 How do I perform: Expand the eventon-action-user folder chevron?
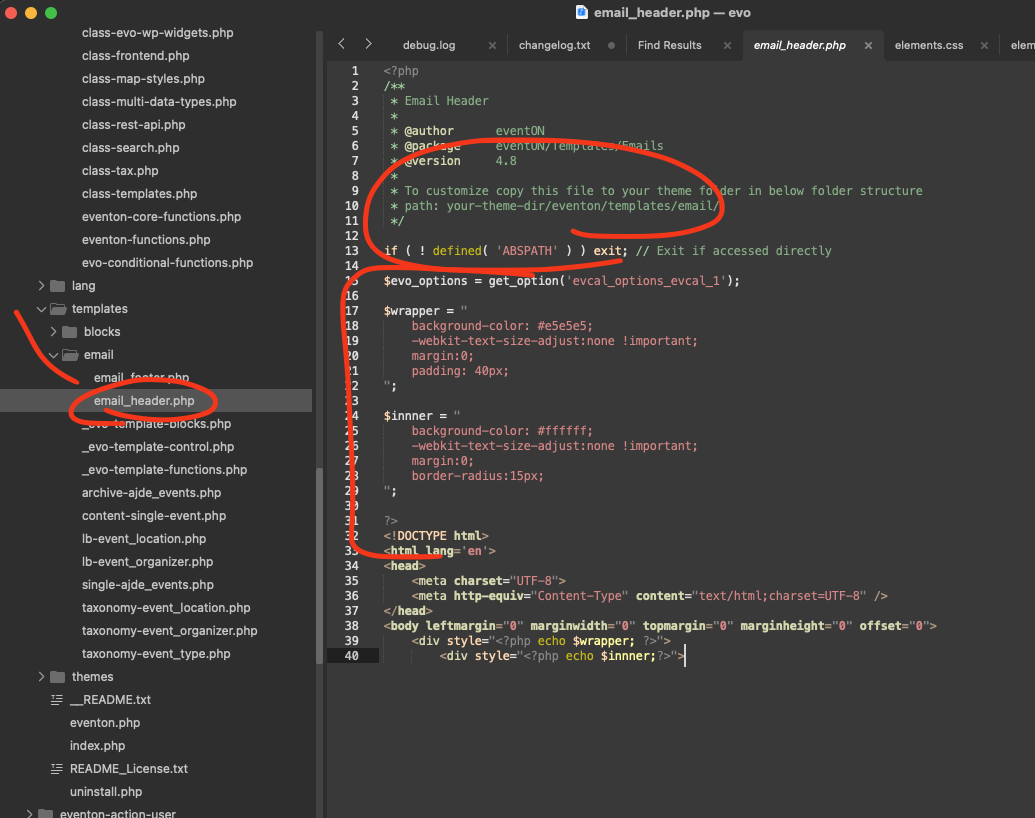click(x=29, y=813)
